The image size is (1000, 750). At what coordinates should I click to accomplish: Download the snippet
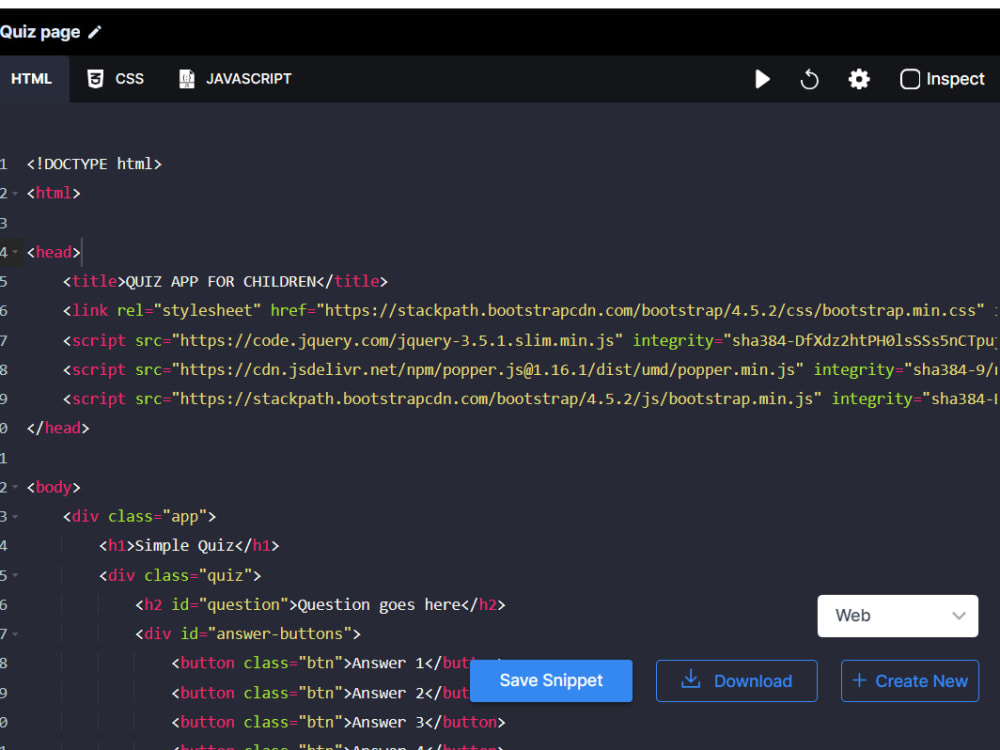737,680
